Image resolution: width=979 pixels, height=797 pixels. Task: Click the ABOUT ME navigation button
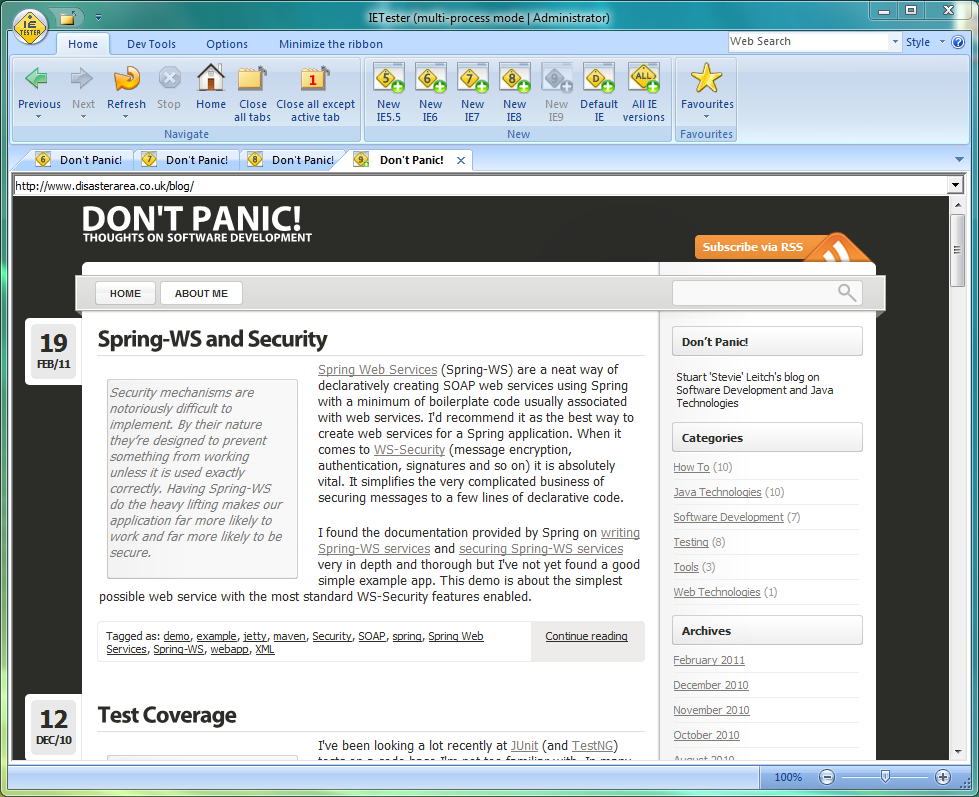[201, 293]
